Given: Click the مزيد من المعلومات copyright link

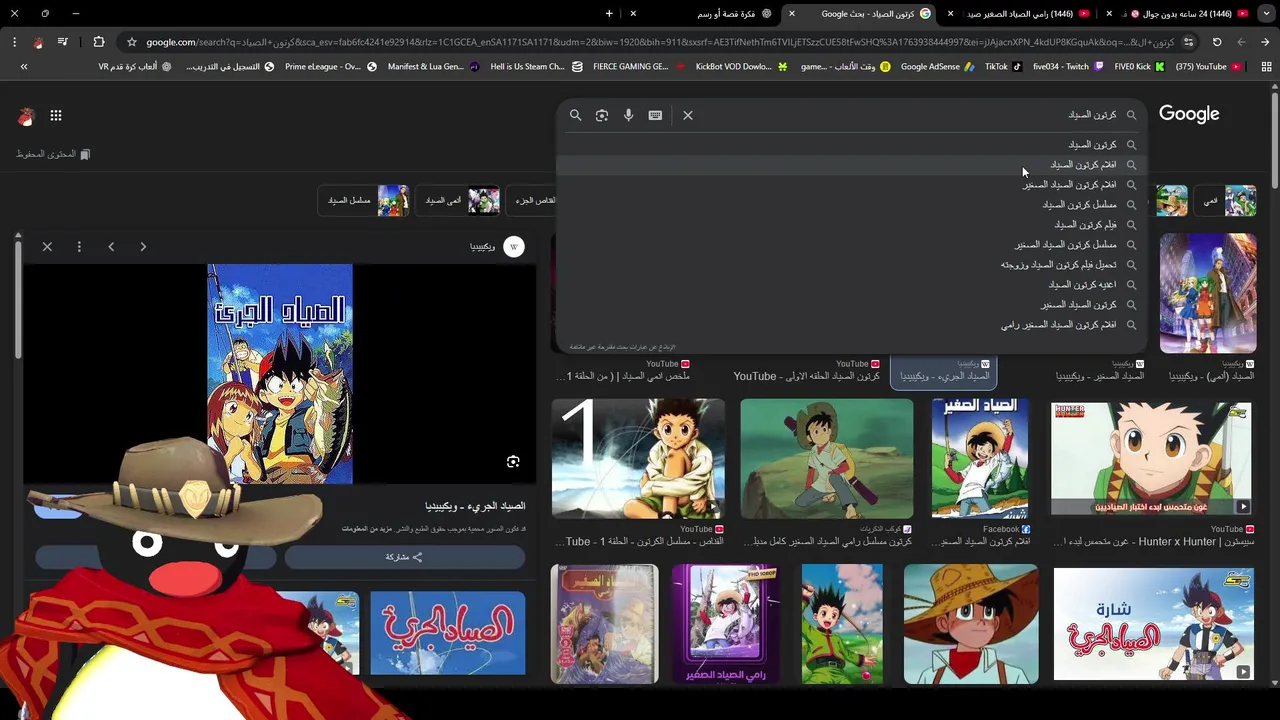Looking at the screenshot, I should [x=367, y=528].
